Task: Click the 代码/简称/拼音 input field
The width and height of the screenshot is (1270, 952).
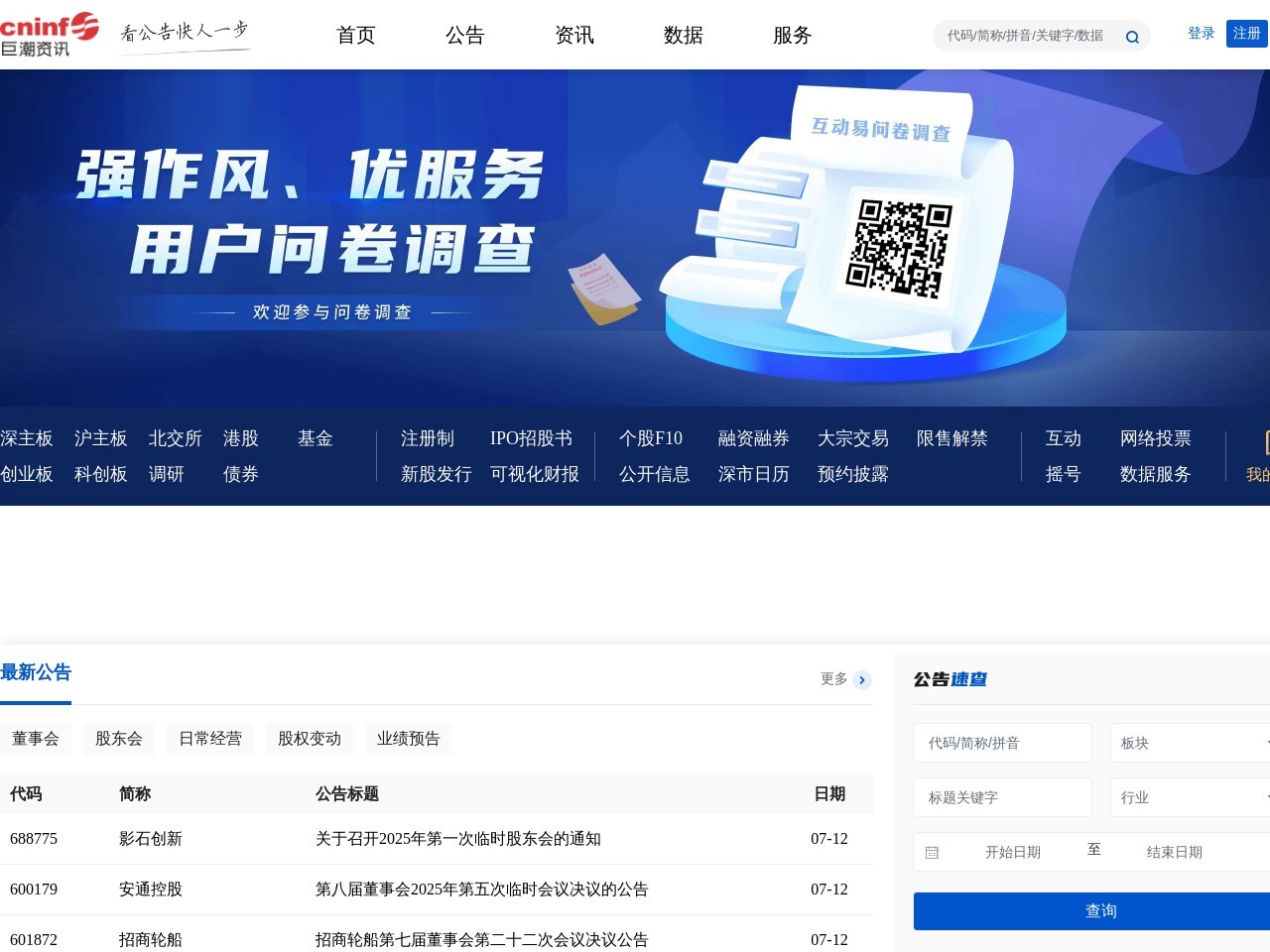Action: pos(1002,742)
